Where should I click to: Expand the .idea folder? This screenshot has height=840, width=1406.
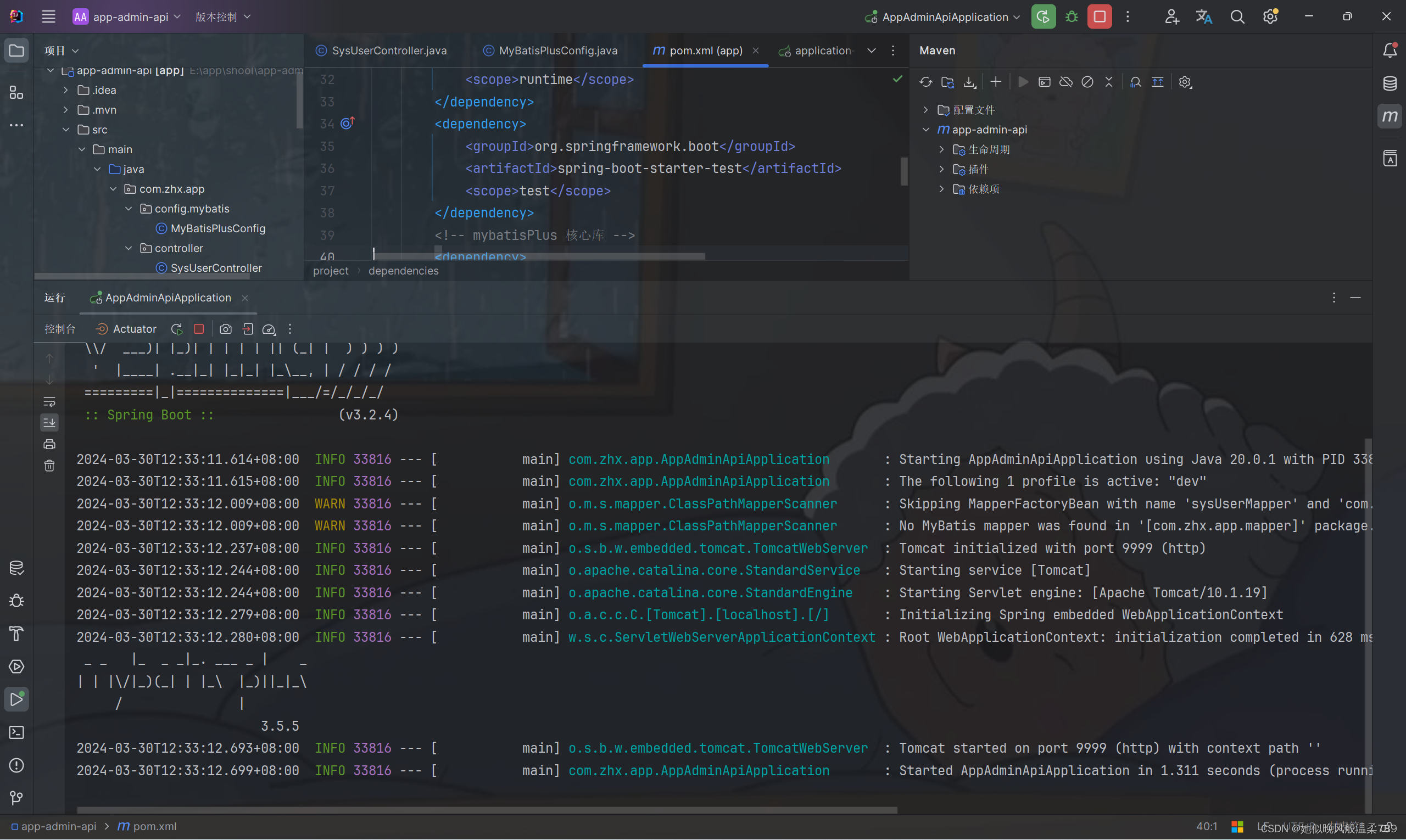66,90
